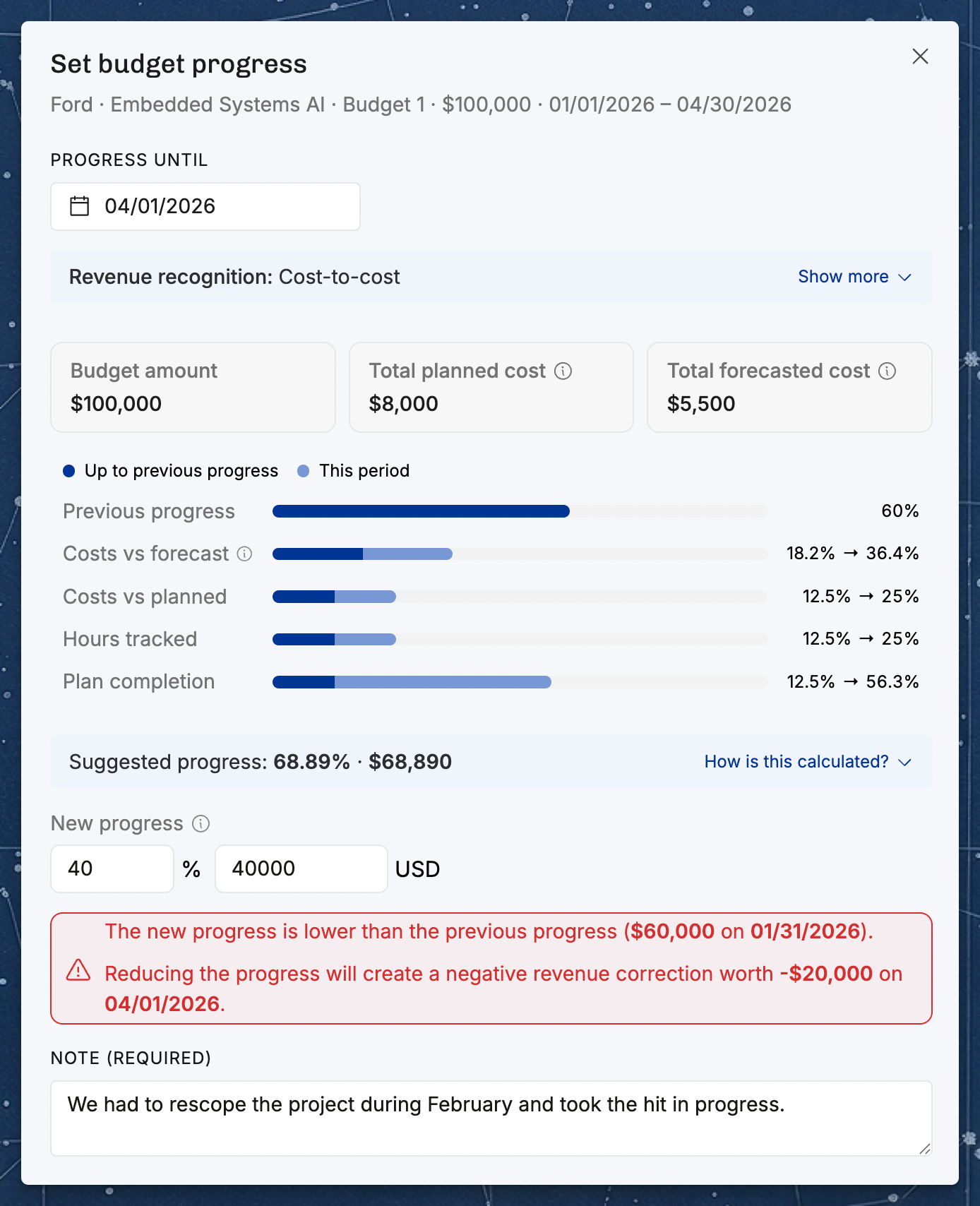Image resolution: width=980 pixels, height=1206 pixels.
Task: Expand Show more for revenue recognition
Action: tap(854, 277)
